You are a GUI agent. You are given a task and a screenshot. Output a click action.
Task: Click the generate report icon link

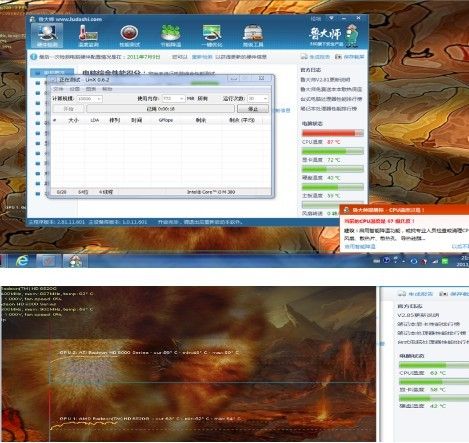tap(315, 57)
